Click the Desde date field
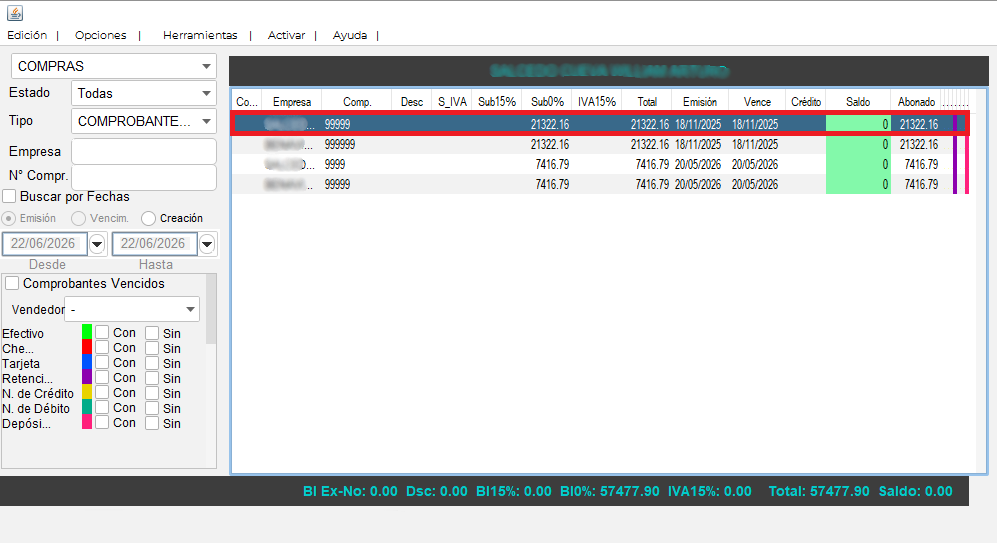This screenshot has width=997, height=543. point(45,244)
